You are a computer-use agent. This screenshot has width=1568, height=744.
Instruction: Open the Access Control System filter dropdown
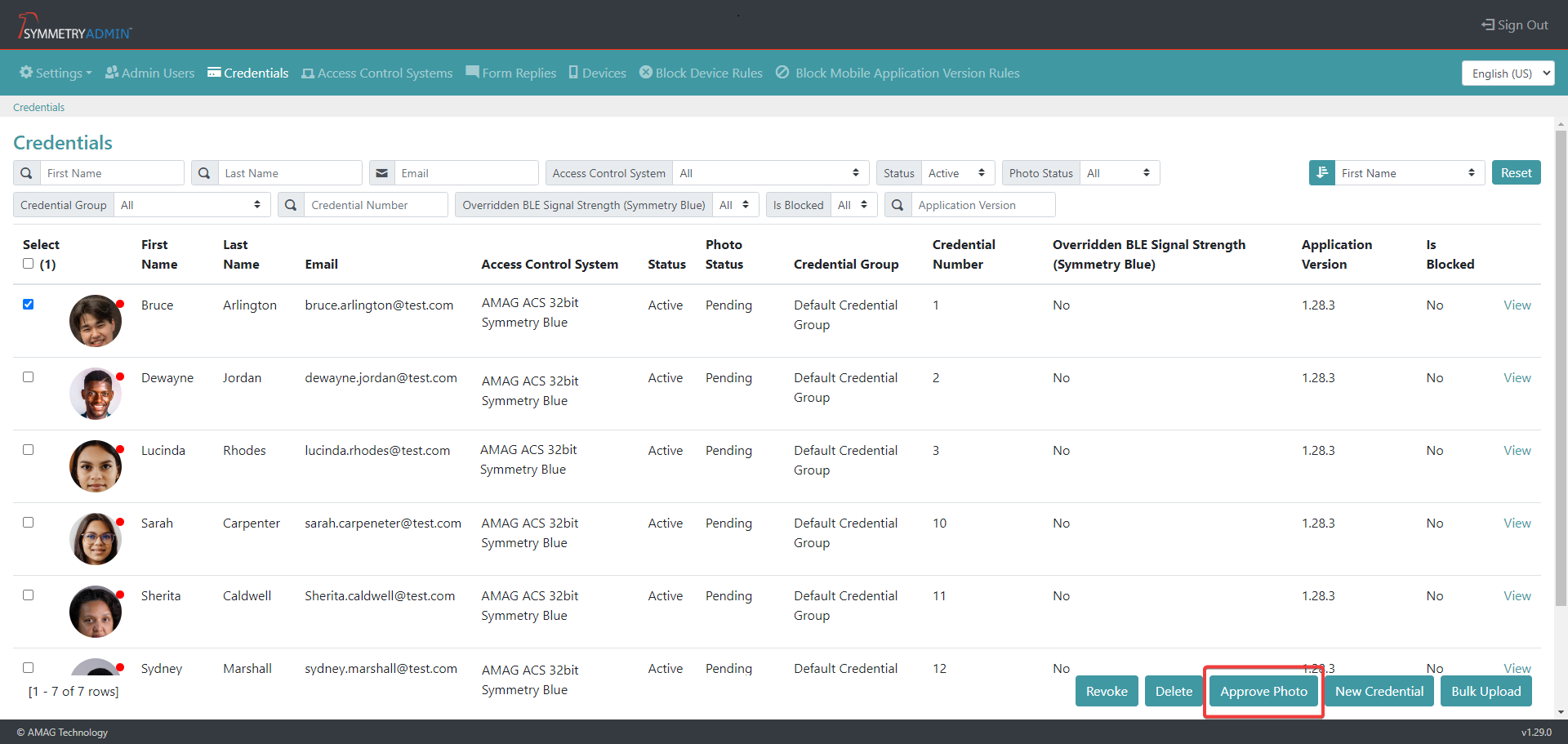click(771, 173)
